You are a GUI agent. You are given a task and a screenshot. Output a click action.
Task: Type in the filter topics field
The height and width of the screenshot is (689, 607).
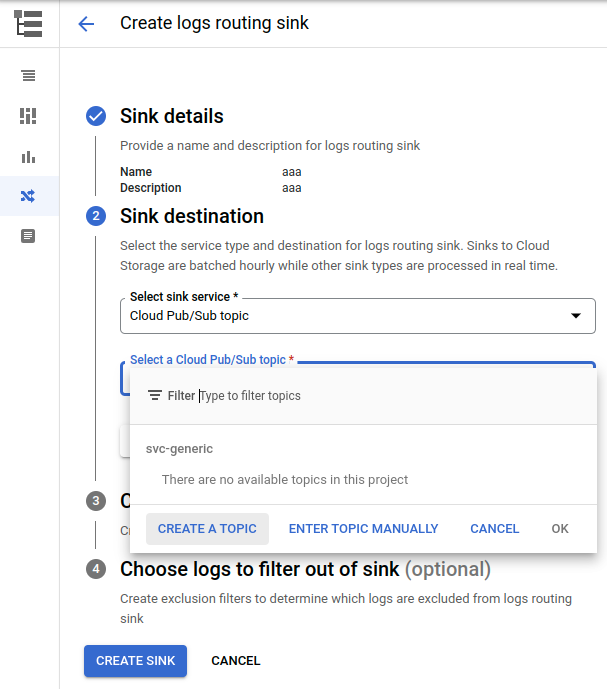tap(390, 396)
